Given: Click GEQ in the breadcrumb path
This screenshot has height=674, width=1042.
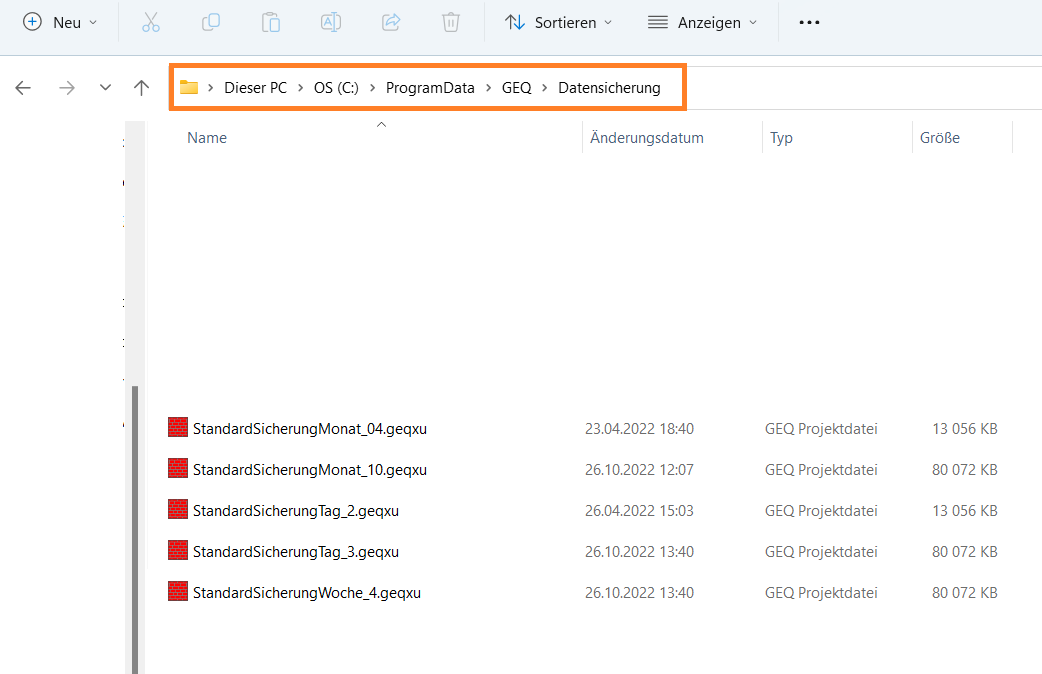Looking at the screenshot, I should click(516, 88).
